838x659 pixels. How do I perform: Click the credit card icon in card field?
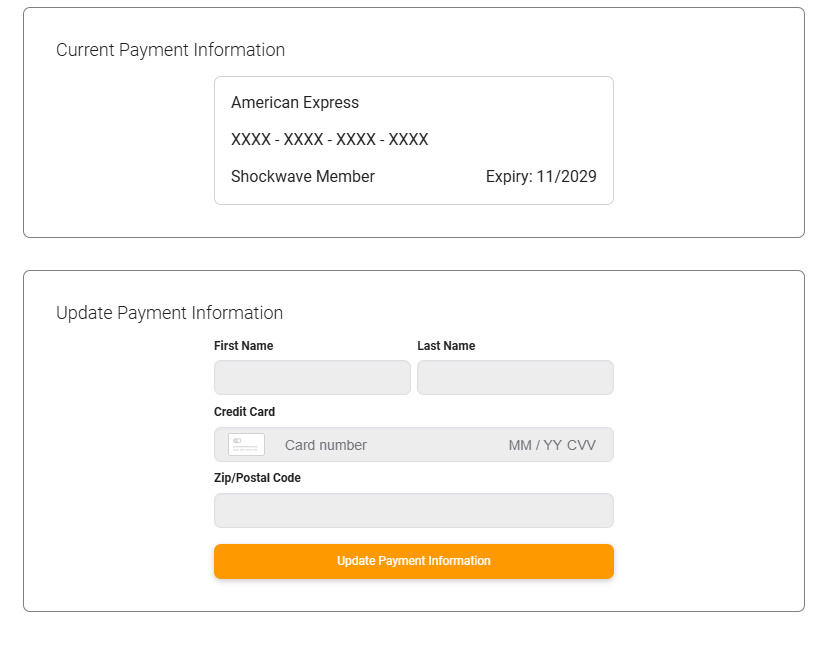(x=246, y=444)
